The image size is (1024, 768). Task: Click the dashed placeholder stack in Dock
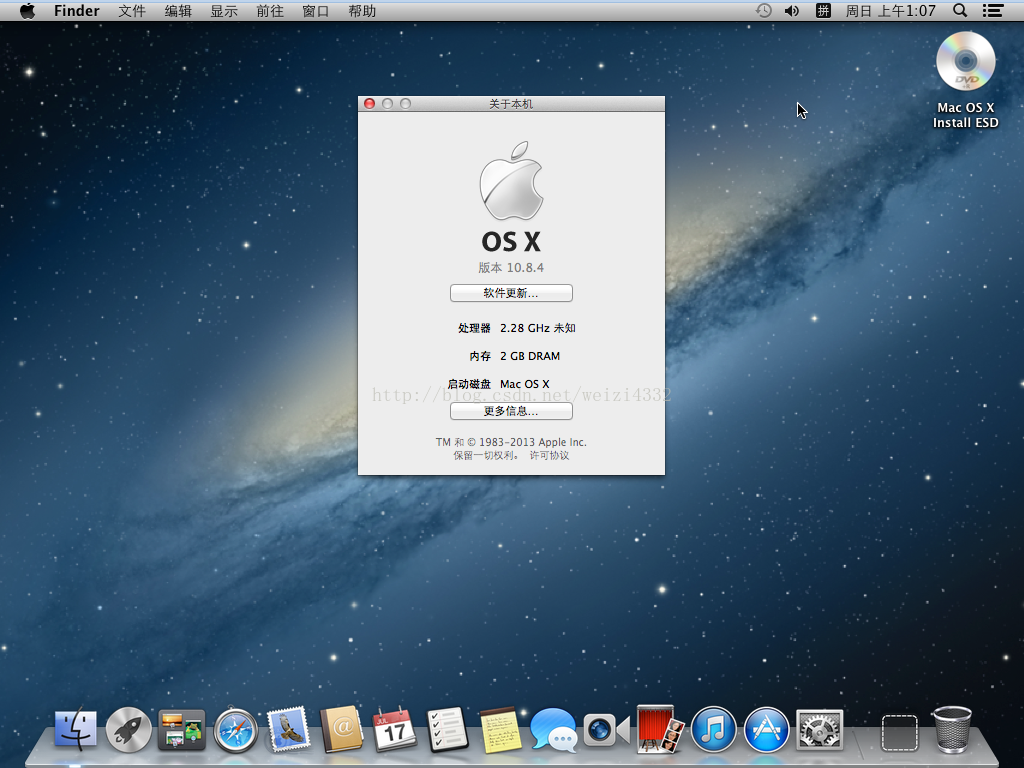point(899,732)
